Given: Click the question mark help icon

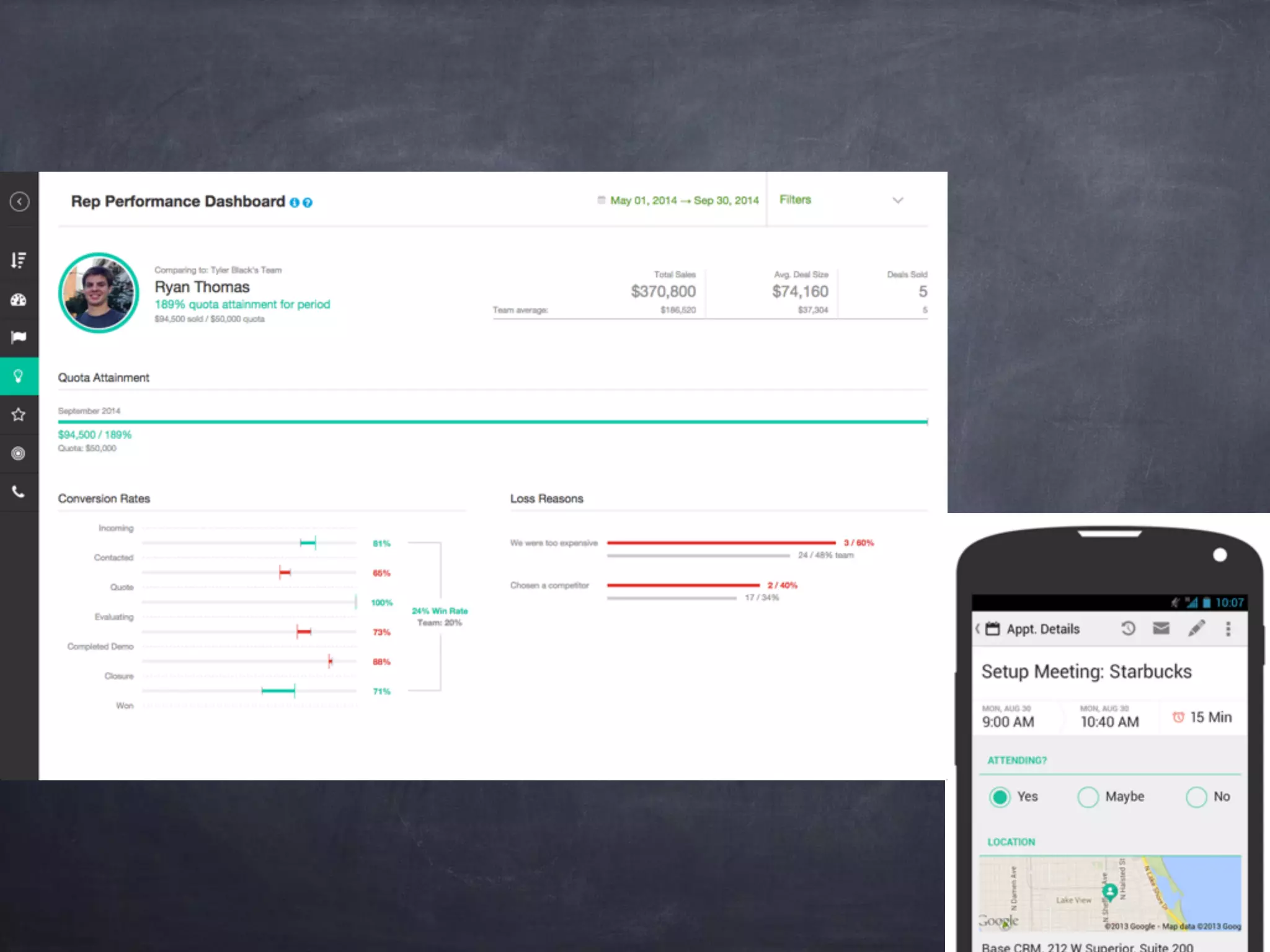Looking at the screenshot, I should click(308, 203).
